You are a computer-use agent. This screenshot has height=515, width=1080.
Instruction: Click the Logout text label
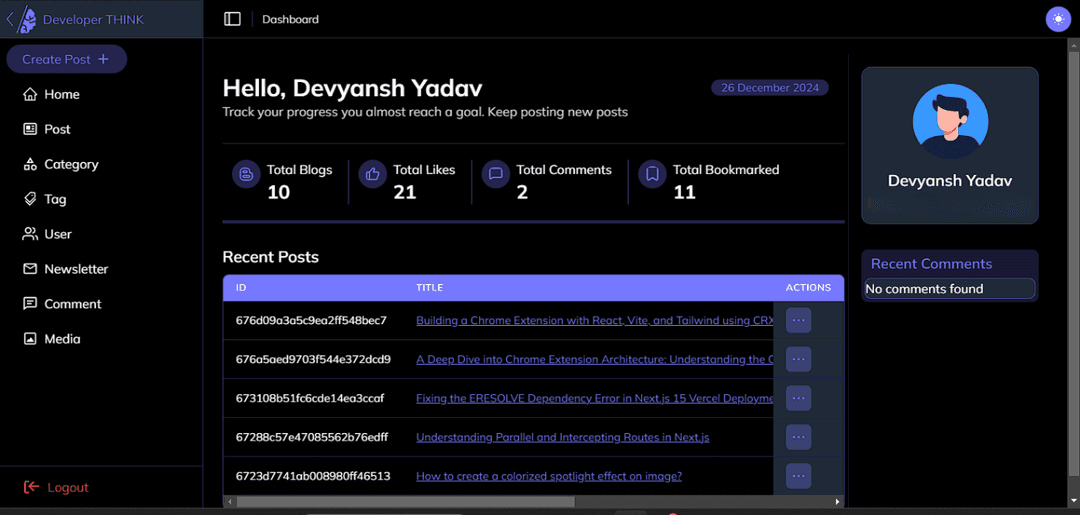coord(68,487)
